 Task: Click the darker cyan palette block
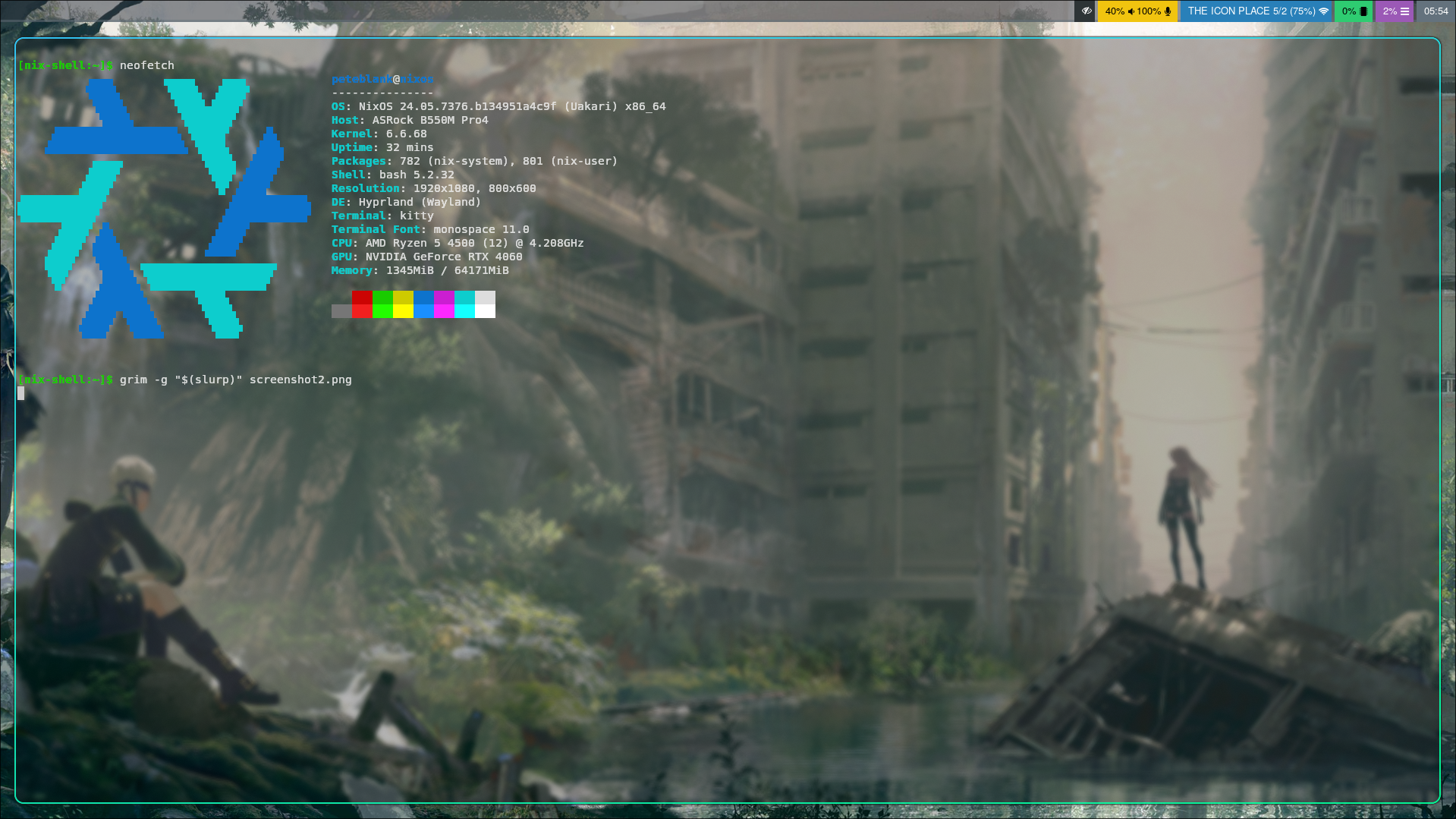click(464, 298)
